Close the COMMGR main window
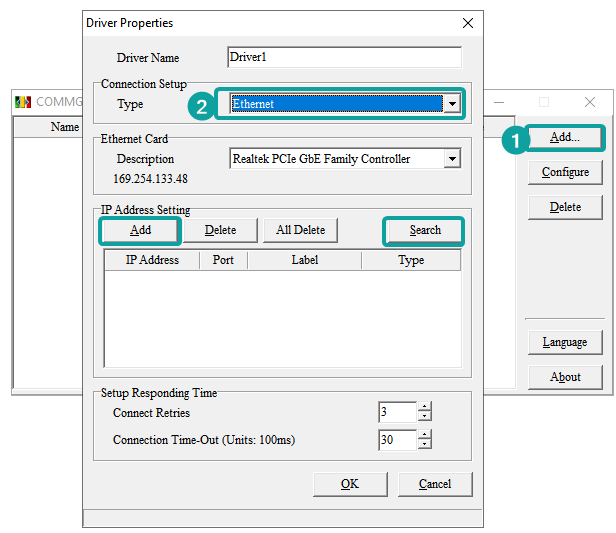 pyautogui.click(x=590, y=102)
